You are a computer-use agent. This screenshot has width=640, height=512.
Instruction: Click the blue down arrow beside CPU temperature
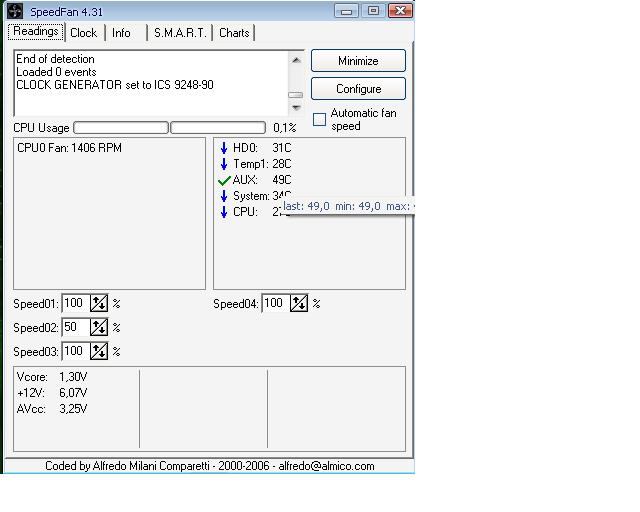point(224,212)
